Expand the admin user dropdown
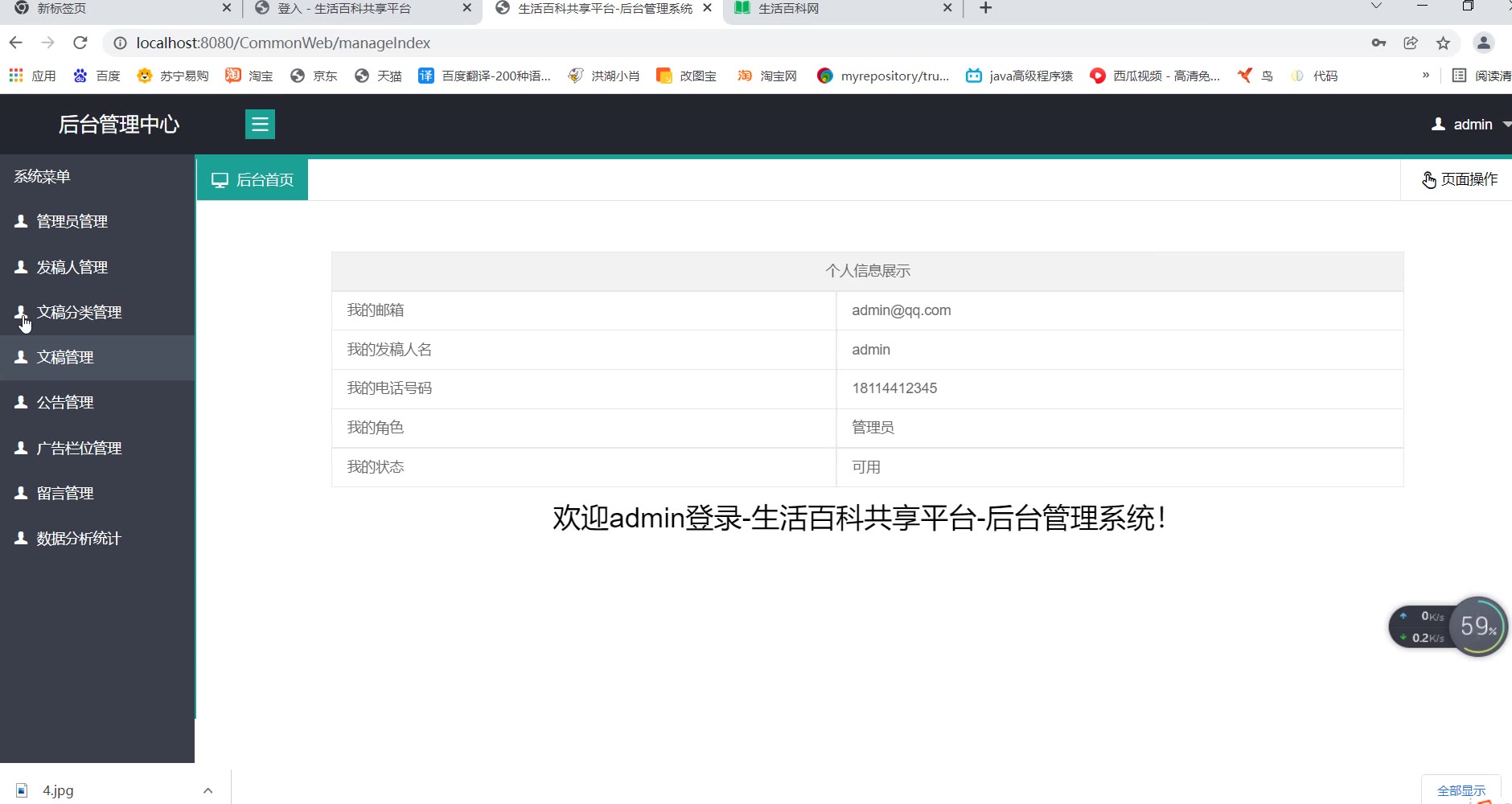The width and height of the screenshot is (1512, 804). [x=1471, y=125]
